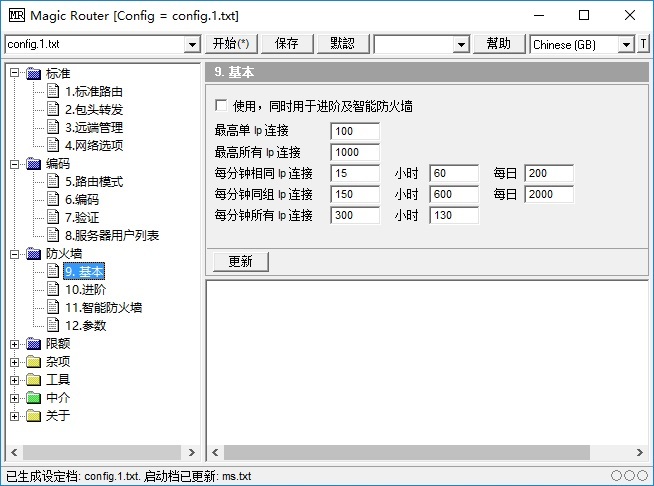The width and height of the screenshot is (654, 486).
Task: Click the page icon beside 11.智能防火墙
Action: [53, 307]
